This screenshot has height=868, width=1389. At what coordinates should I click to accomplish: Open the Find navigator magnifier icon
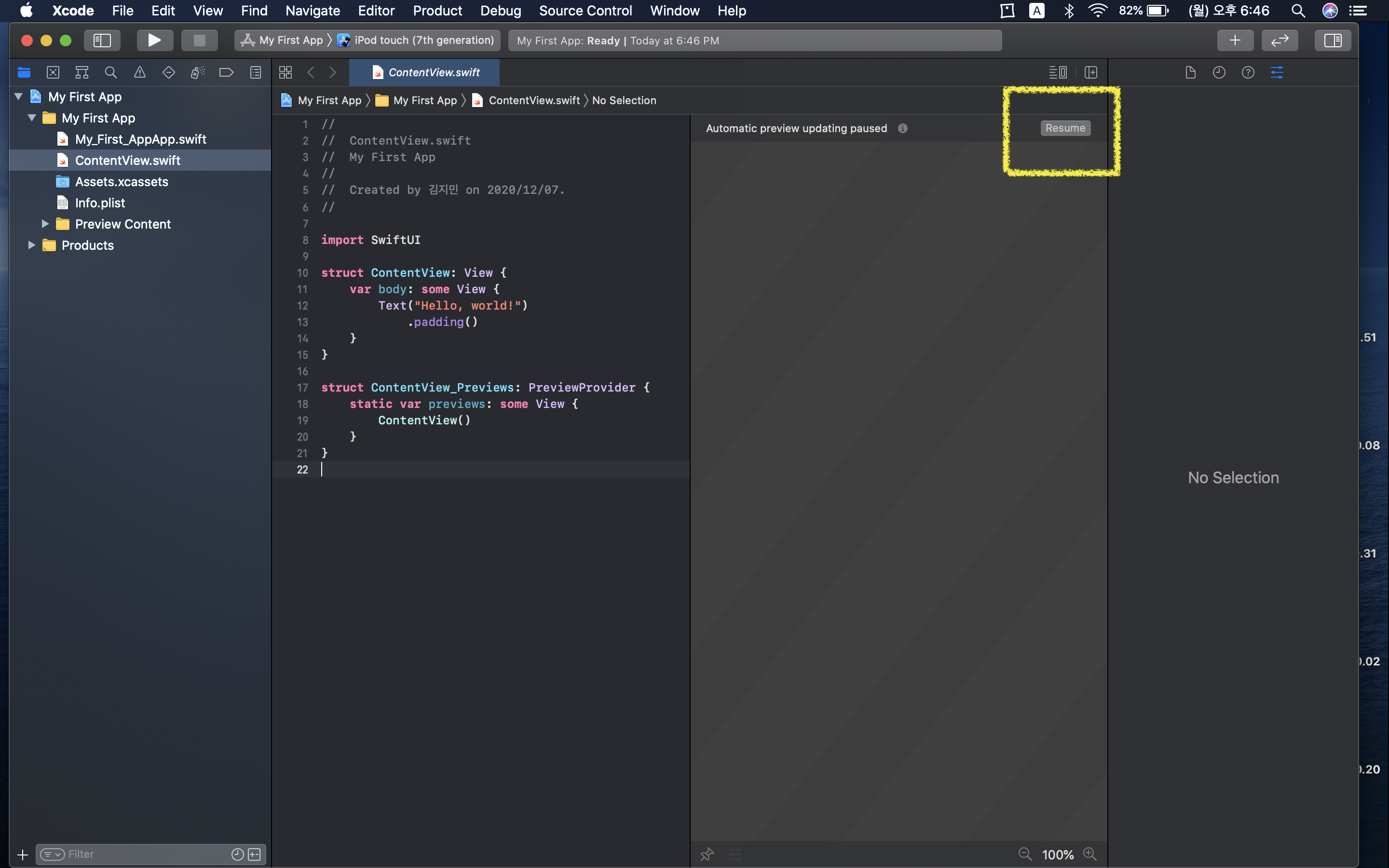click(x=111, y=72)
